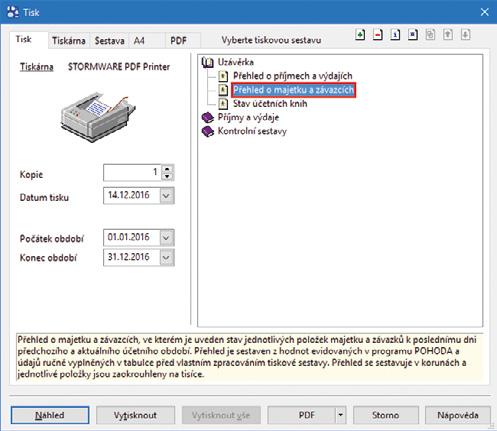The width and height of the screenshot is (497, 431).
Task: Click the open book icon beside Uzávěrka
Action: coord(208,62)
